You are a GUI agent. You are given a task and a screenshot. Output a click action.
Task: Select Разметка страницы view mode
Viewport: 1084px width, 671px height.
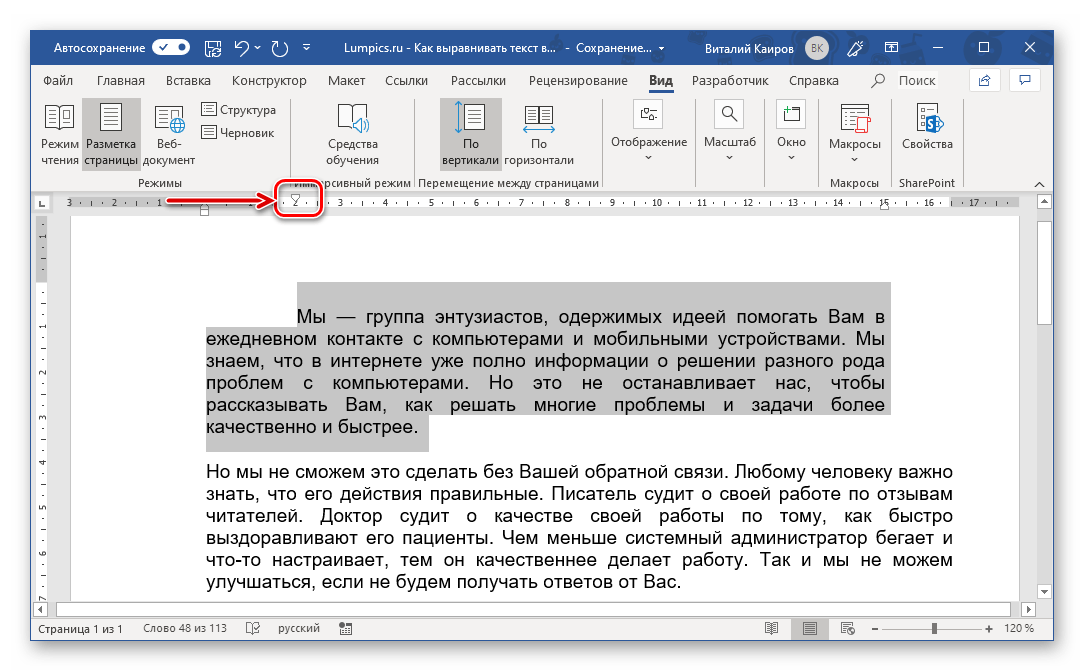(111, 135)
